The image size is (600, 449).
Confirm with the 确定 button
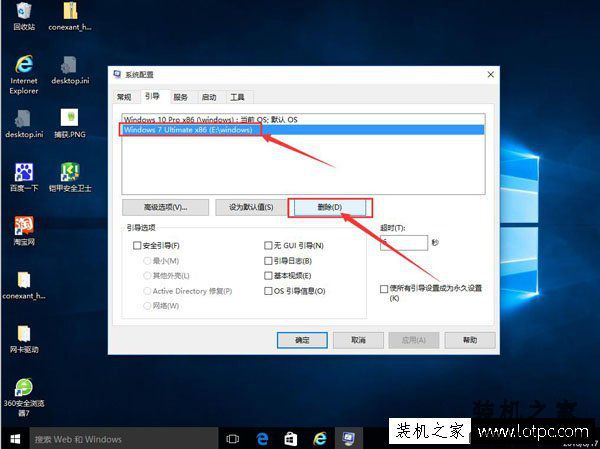302,340
